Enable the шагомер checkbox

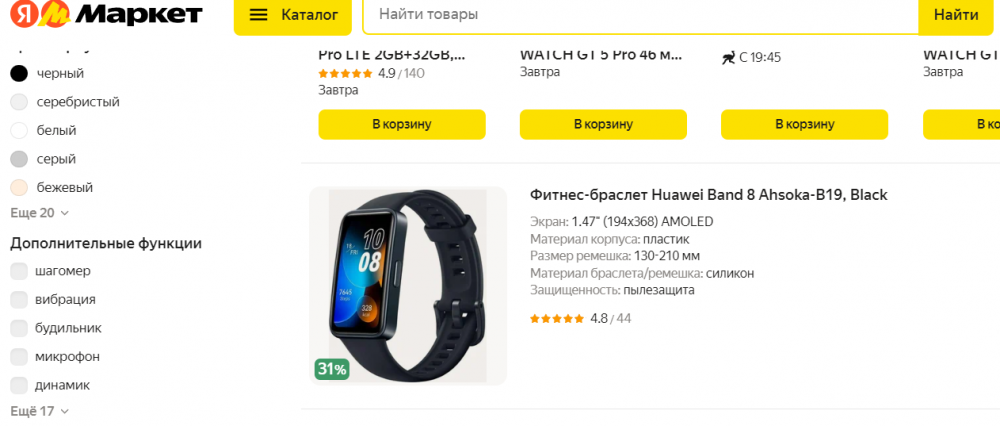tap(19, 271)
